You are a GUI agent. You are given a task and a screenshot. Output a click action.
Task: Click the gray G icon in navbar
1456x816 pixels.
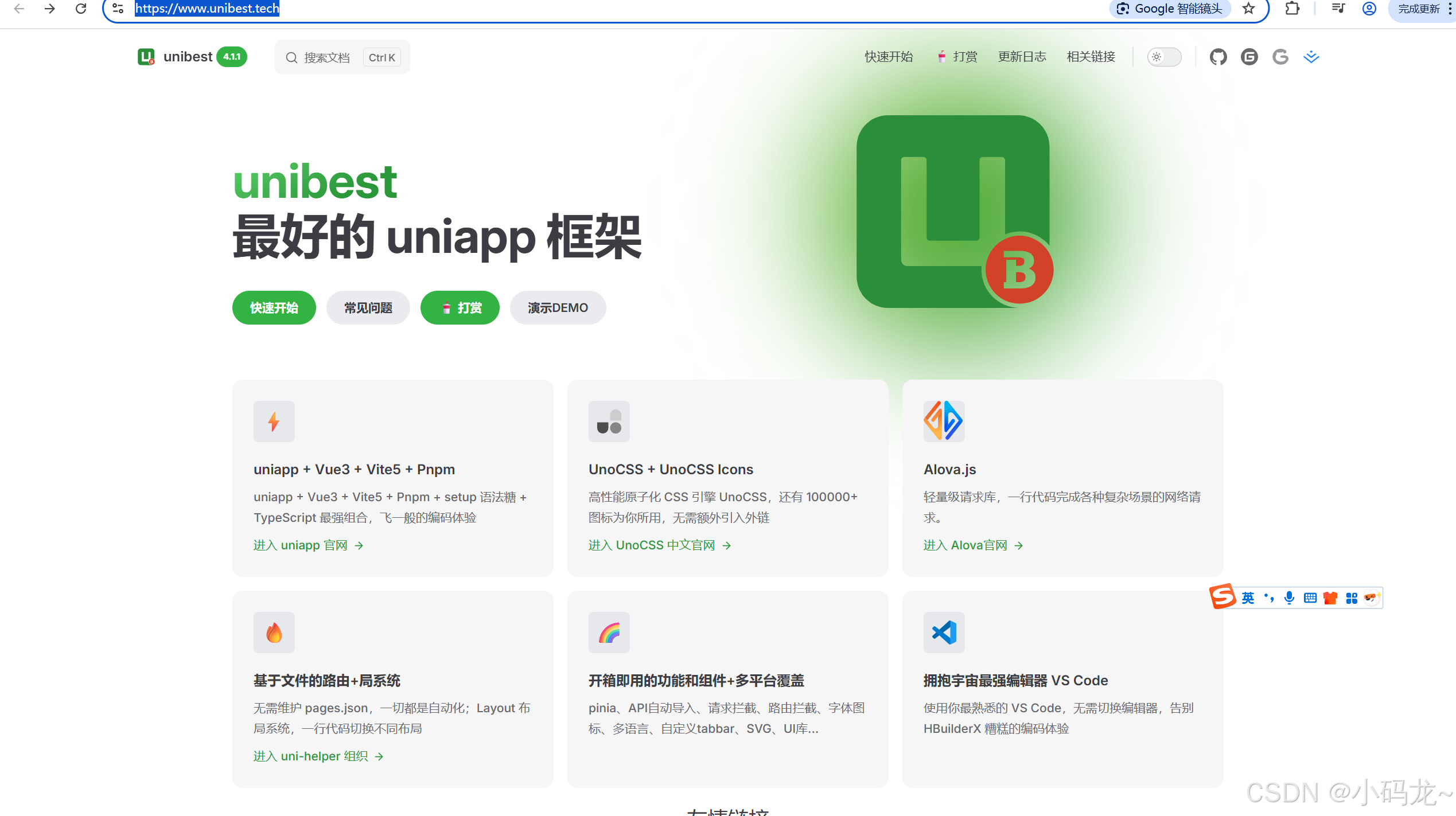(1280, 57)
